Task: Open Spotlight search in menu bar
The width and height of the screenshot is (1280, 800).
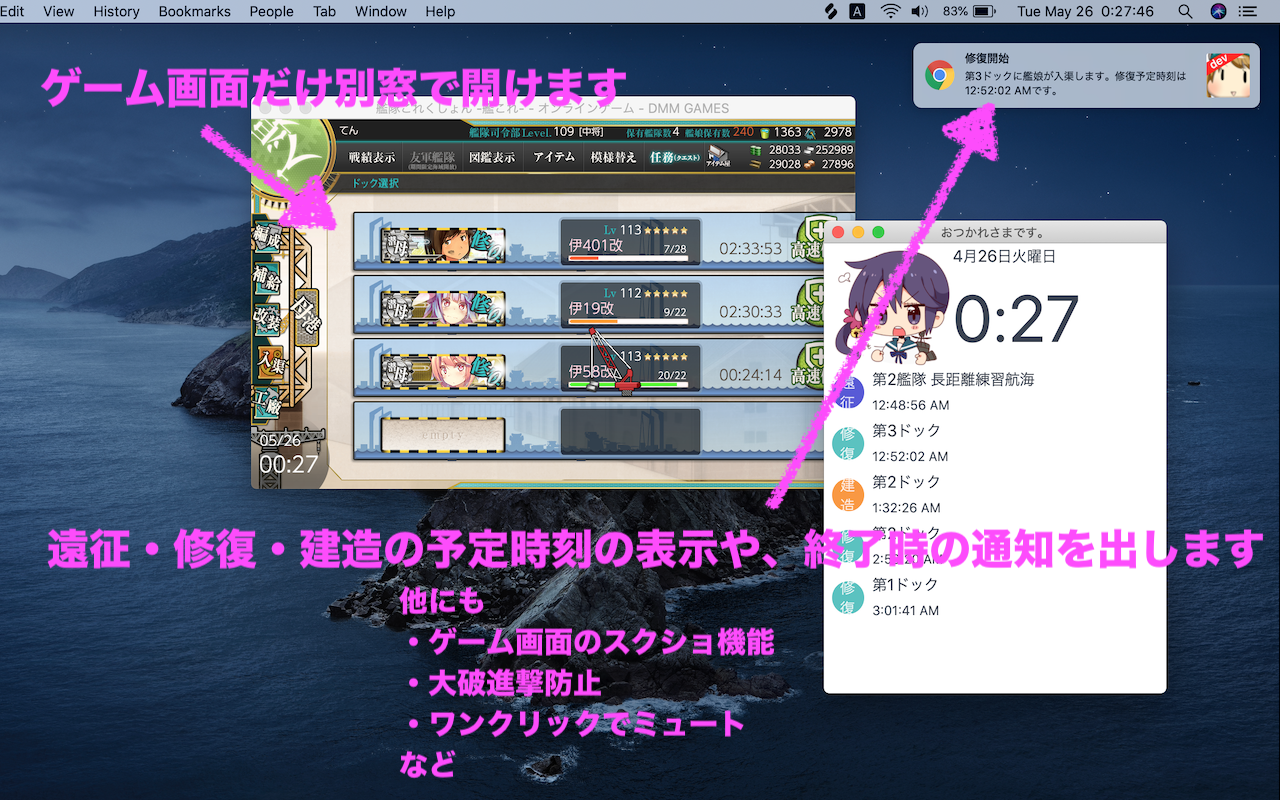Action: (1185, 11)
